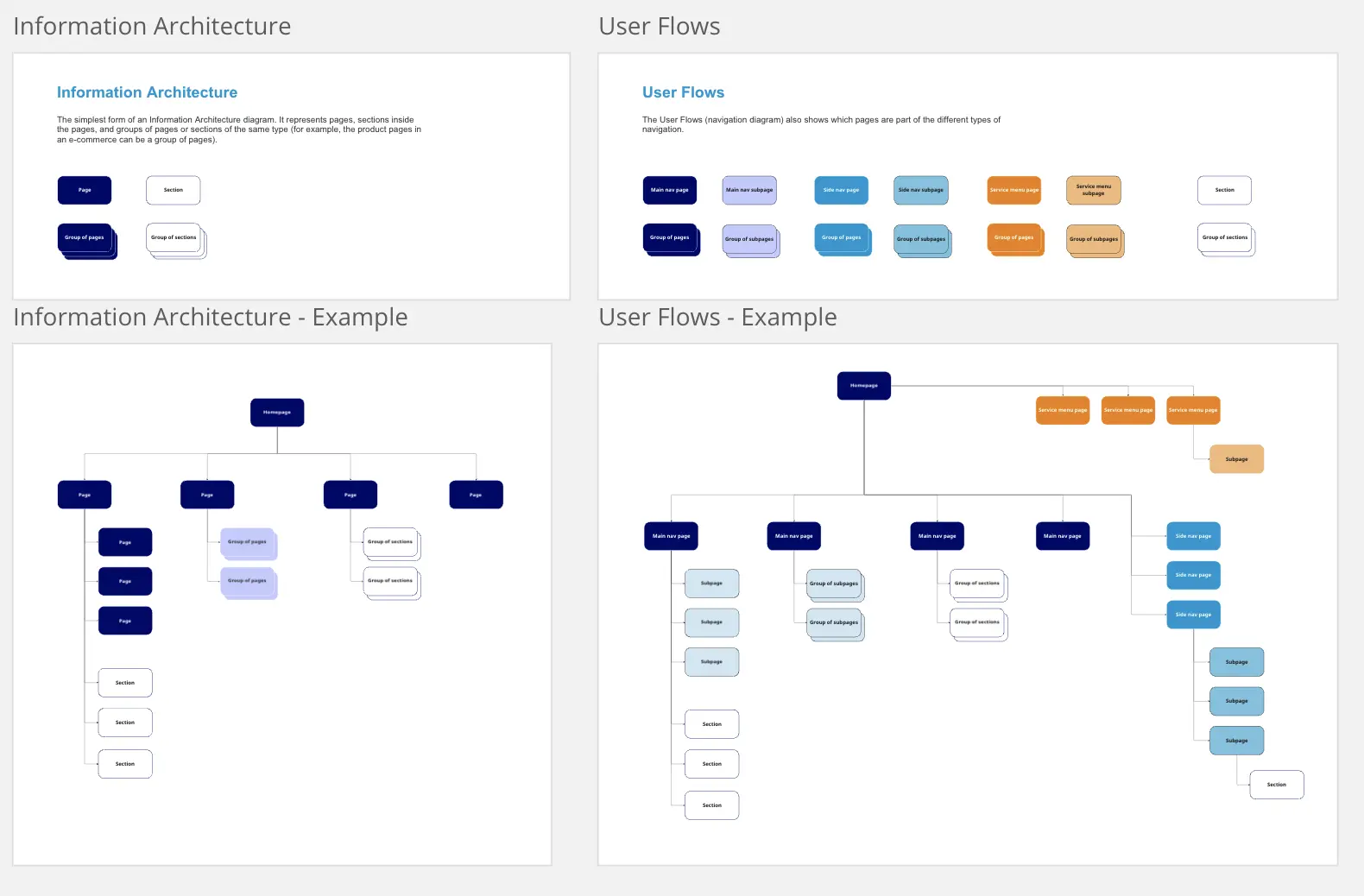The height and width of the screenshot is (896, 1364).
Task: Click the Homepage node in User Flows example
Action: [863, 386]
